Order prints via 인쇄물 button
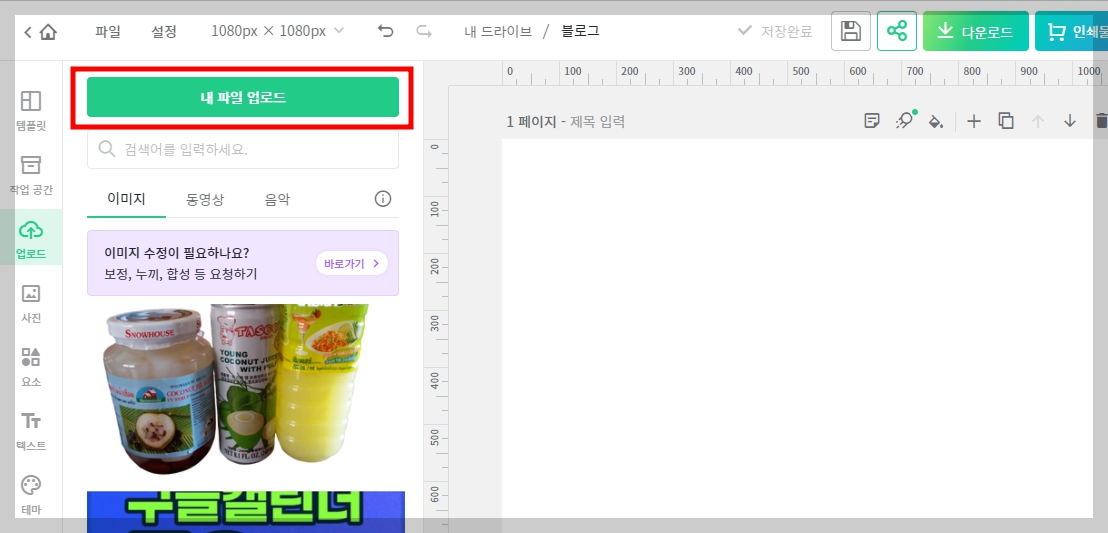This screenshot has height=533, width=1108. click(1072, 31)
